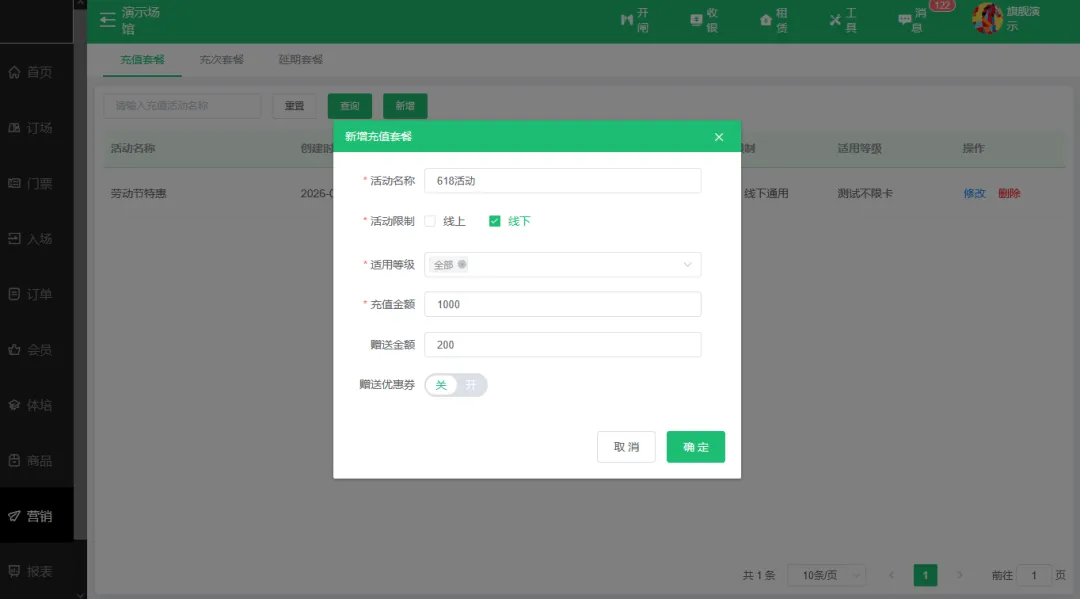Click the 取消 cancel button
The height and width of the screenshot is (599, 1080).
(x=626, y=447)
